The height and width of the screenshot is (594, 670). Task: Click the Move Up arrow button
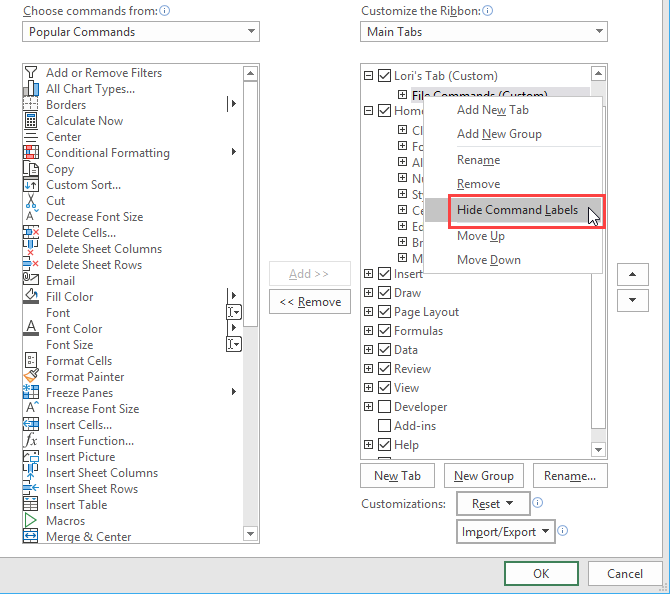coord(632,275)
